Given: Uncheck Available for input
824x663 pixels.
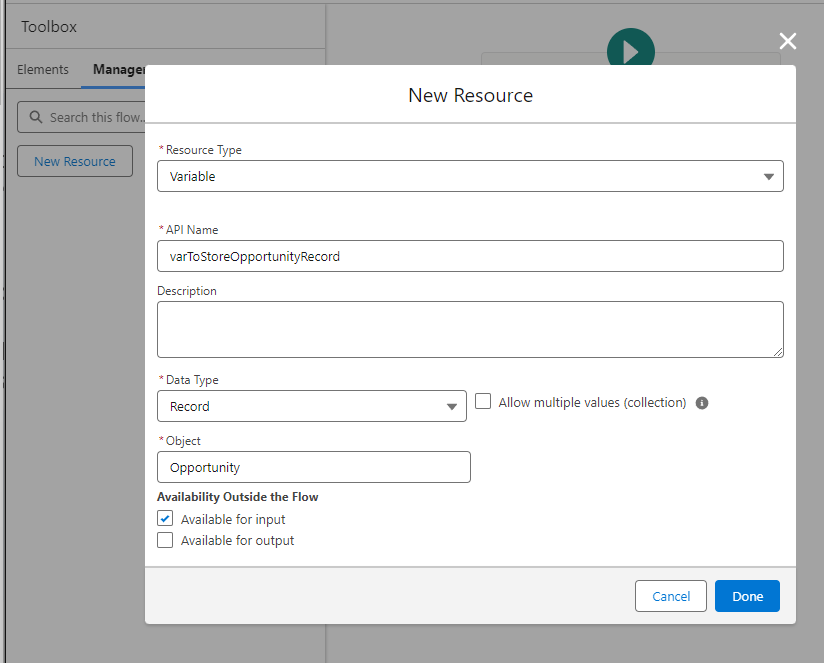Looking at the screenshot, I should 165,519.
